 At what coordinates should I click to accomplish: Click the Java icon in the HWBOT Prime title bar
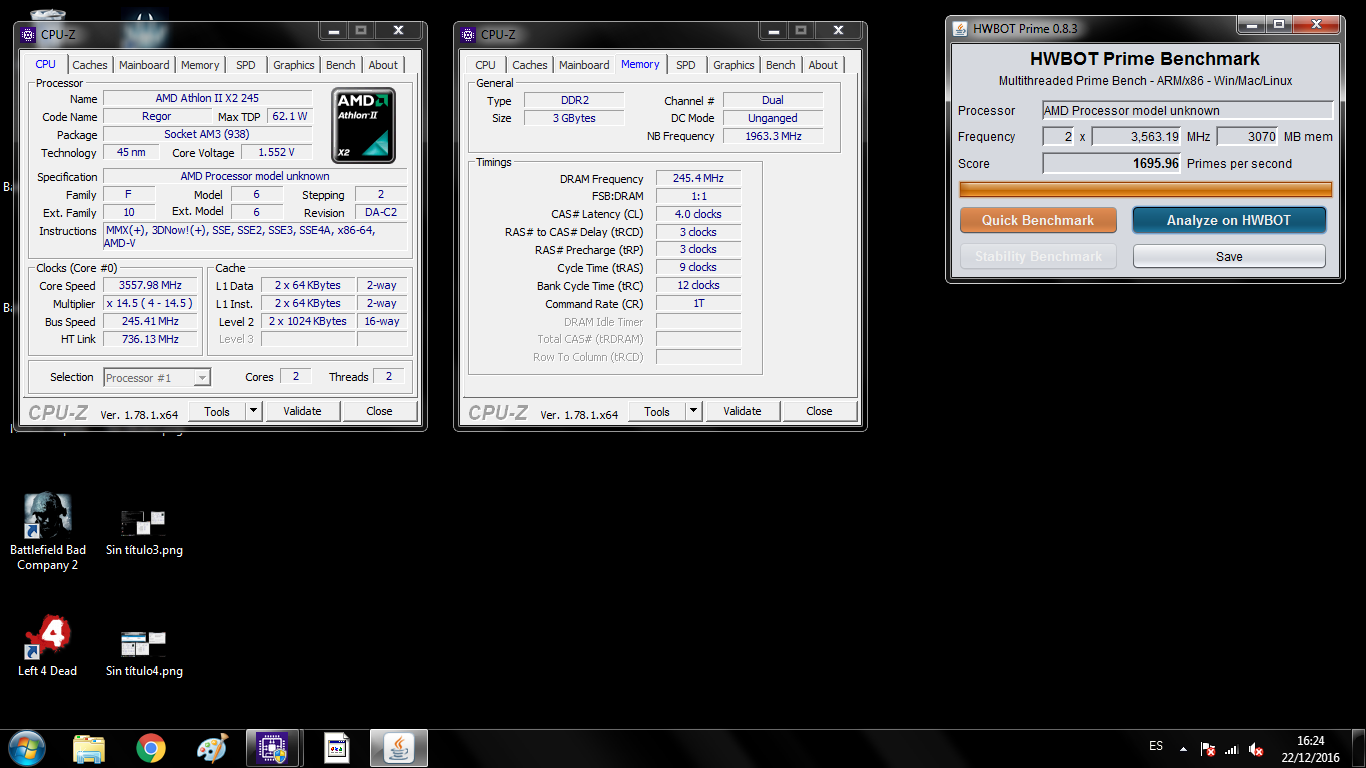960,28
